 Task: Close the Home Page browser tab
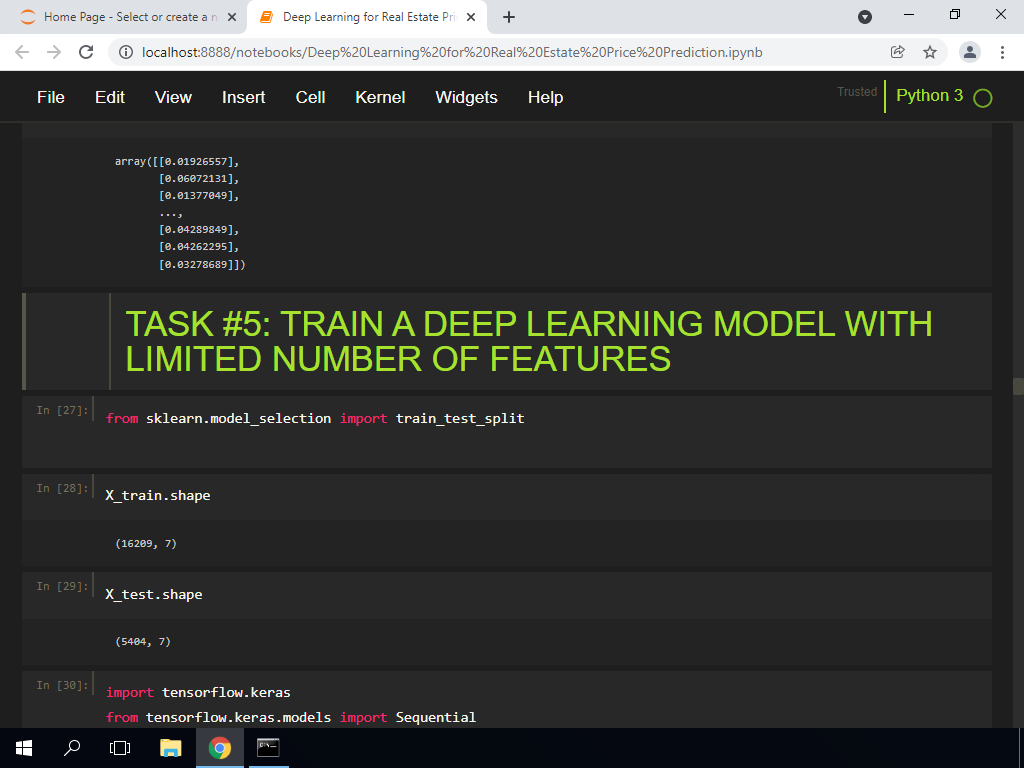coord(231,17)
